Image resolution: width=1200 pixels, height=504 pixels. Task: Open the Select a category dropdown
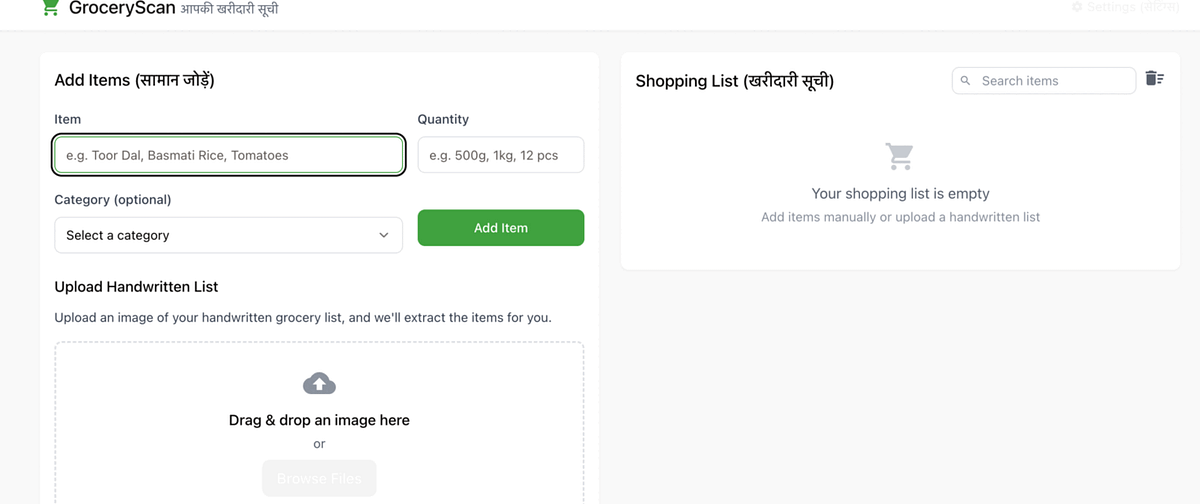click(x=228, y=235)
